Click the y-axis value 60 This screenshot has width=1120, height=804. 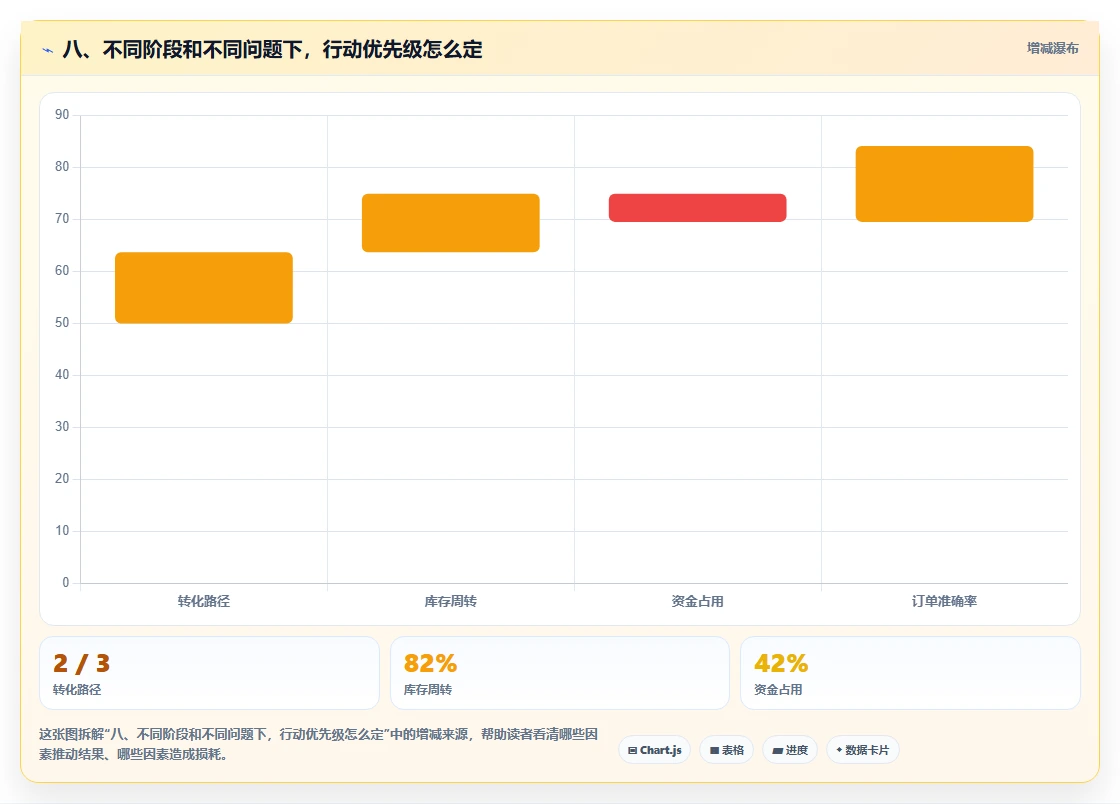(62, 271)
